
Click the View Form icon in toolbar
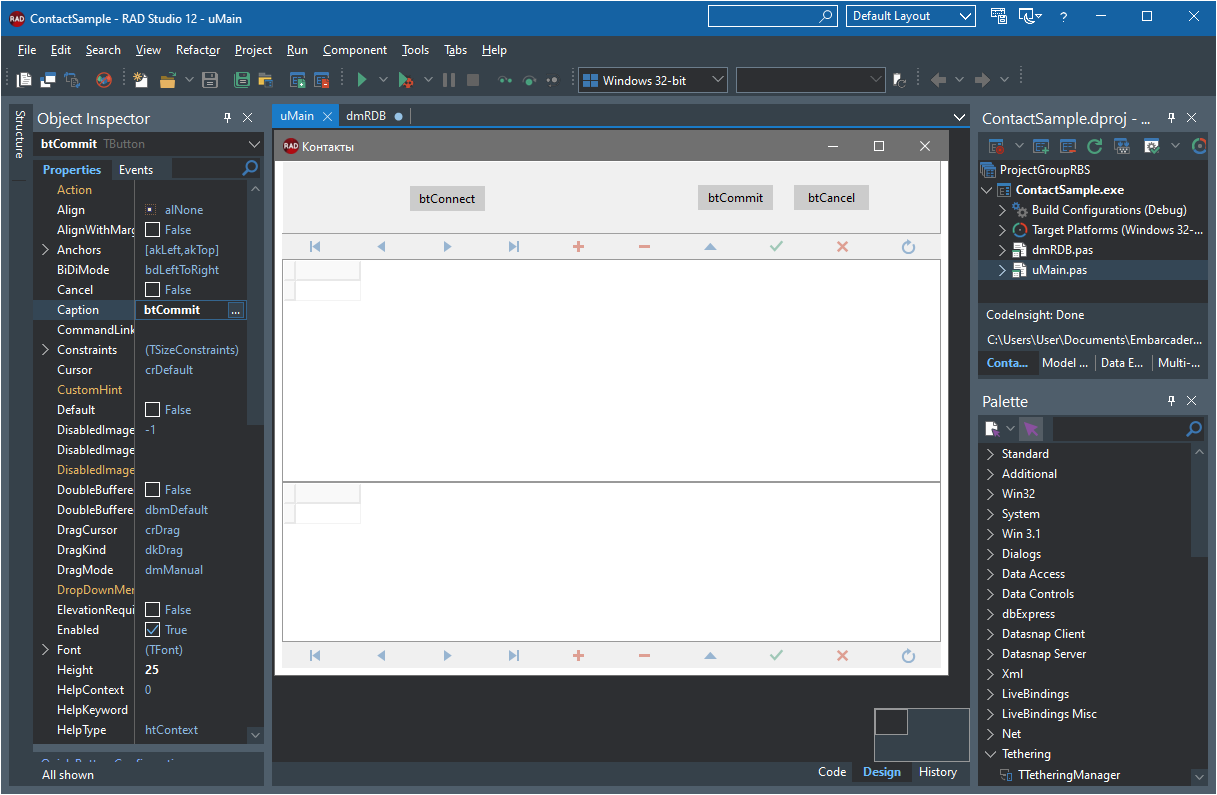(x=47, y=80)
